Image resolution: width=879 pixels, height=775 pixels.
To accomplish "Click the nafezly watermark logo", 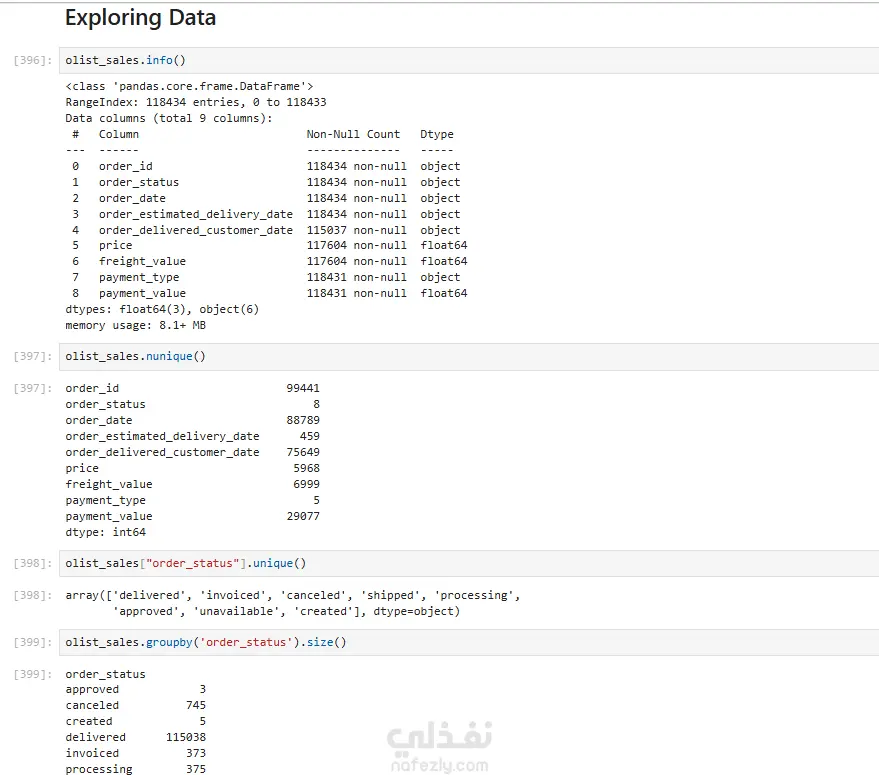I will 439,747.
